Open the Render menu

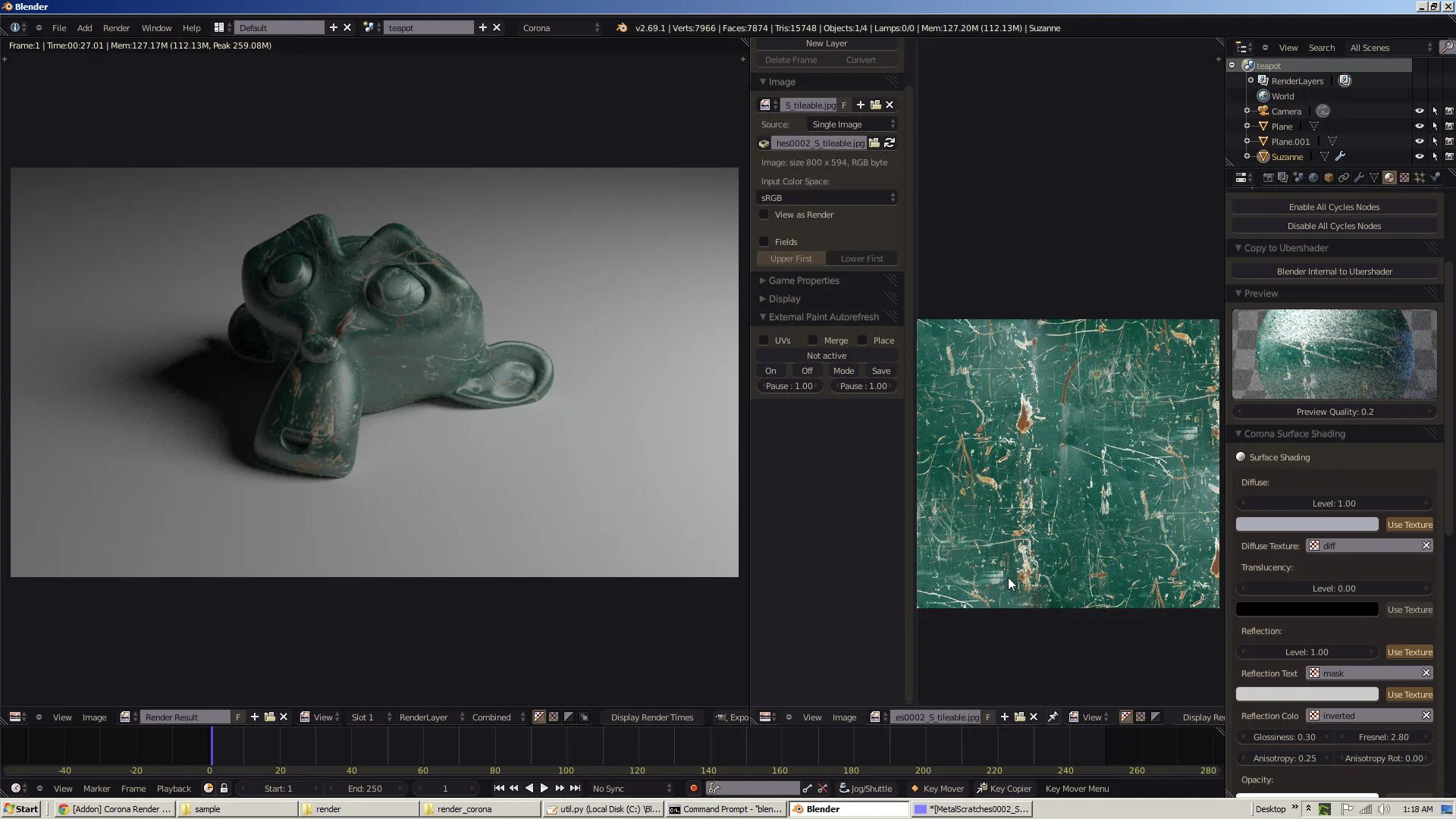(x=116, y=28)
